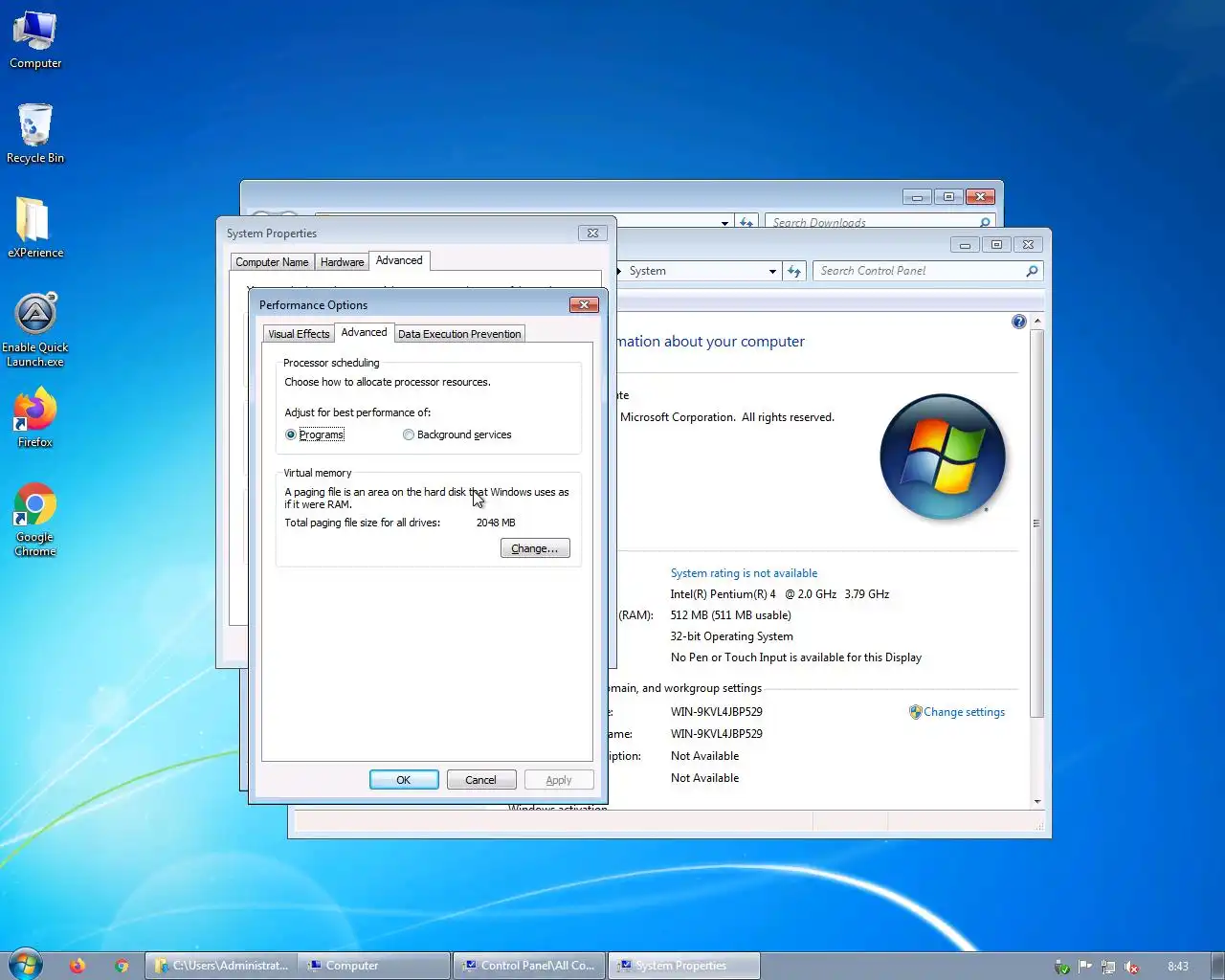Switch to Control Panel\All Co... taskbar window
The width and height of the screenshot is (1225, 980).
coord(529,966)
